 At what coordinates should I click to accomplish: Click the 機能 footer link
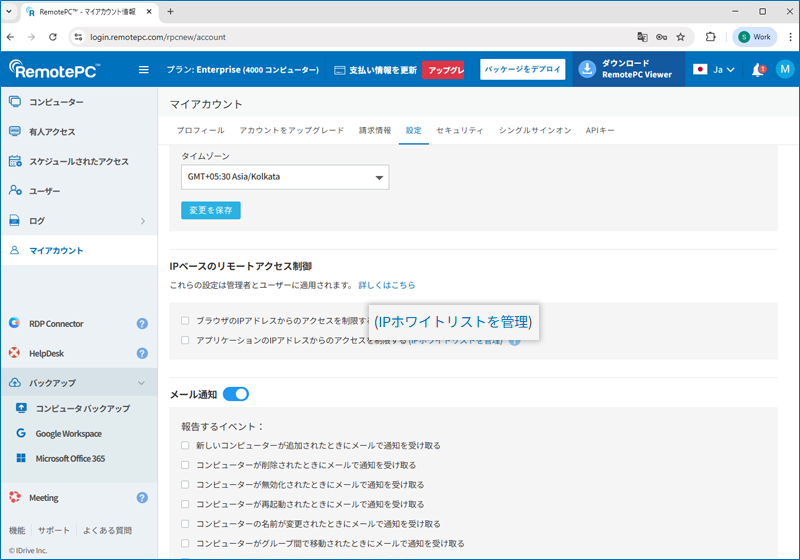point(17,530)
